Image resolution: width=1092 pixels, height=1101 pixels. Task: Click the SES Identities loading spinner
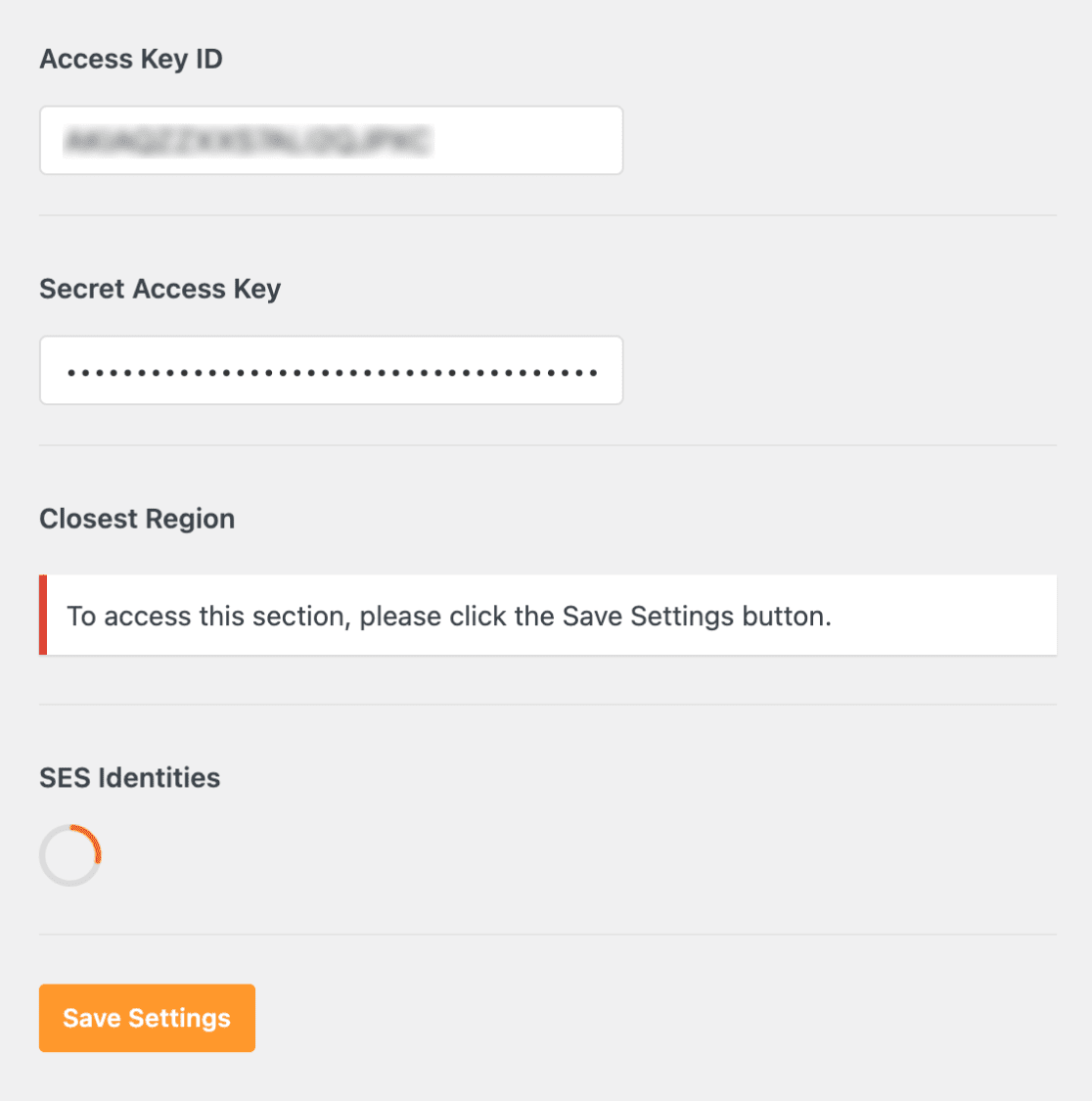click(x=70, y=854)
